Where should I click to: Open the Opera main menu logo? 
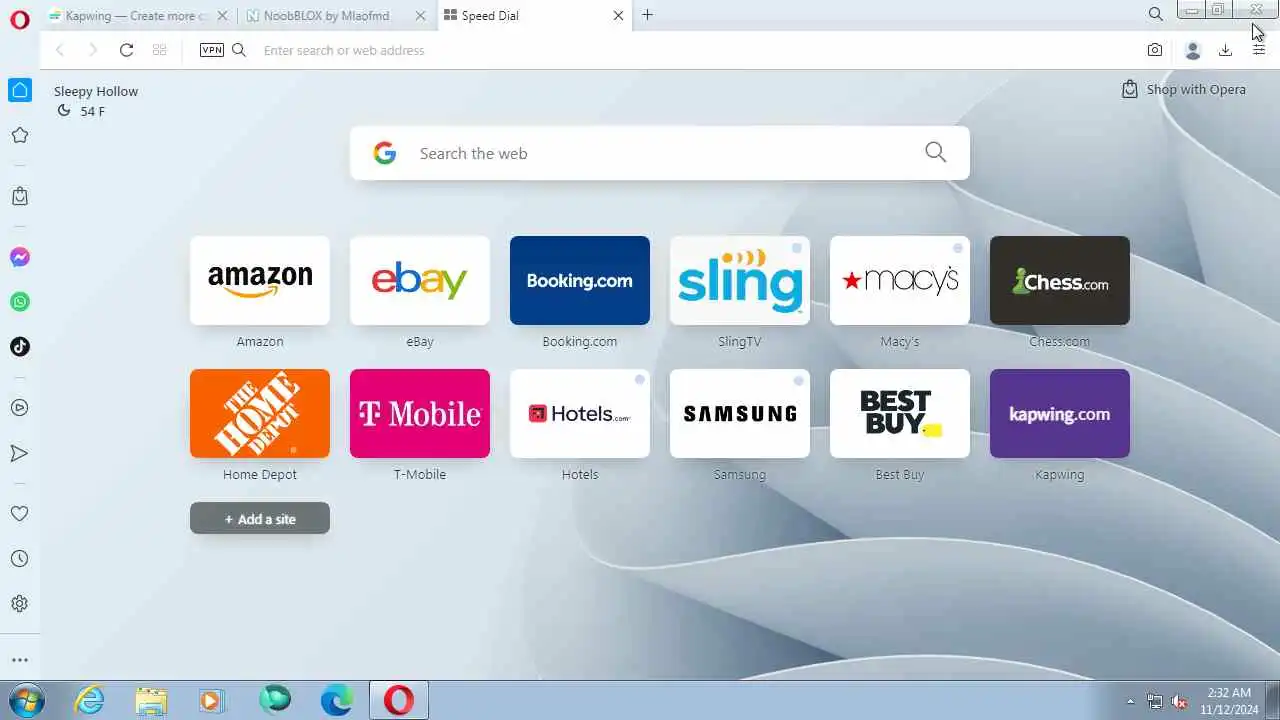(19, 18)
